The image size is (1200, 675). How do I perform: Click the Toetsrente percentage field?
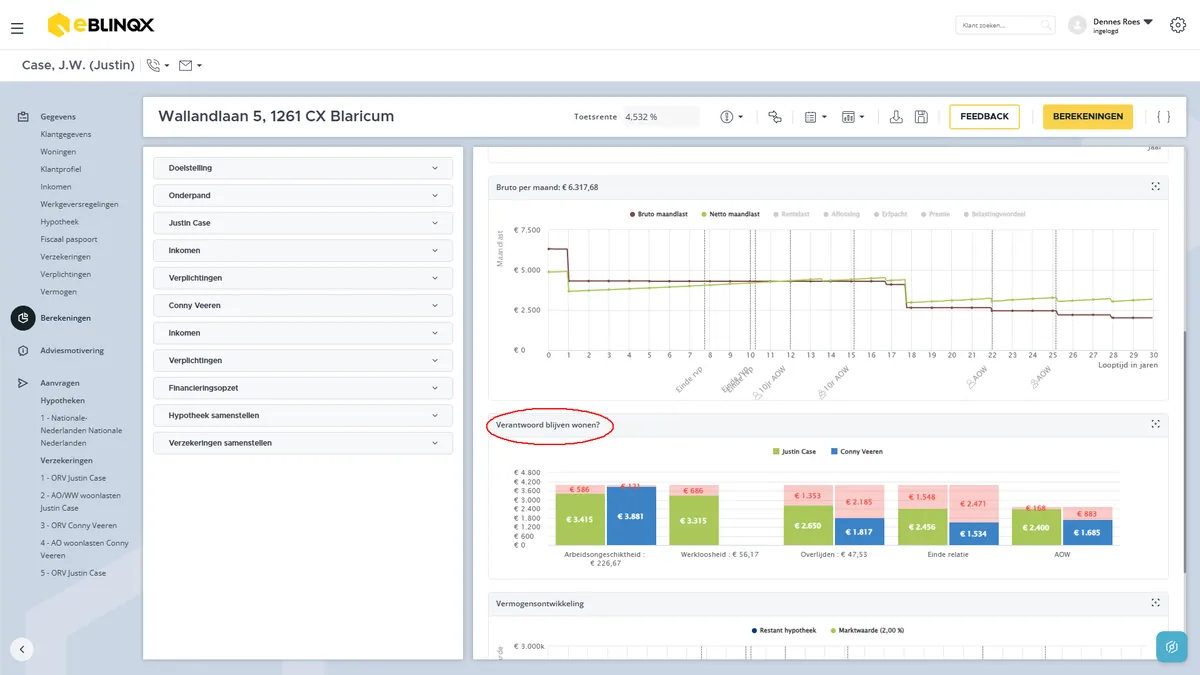coord(661,117)
